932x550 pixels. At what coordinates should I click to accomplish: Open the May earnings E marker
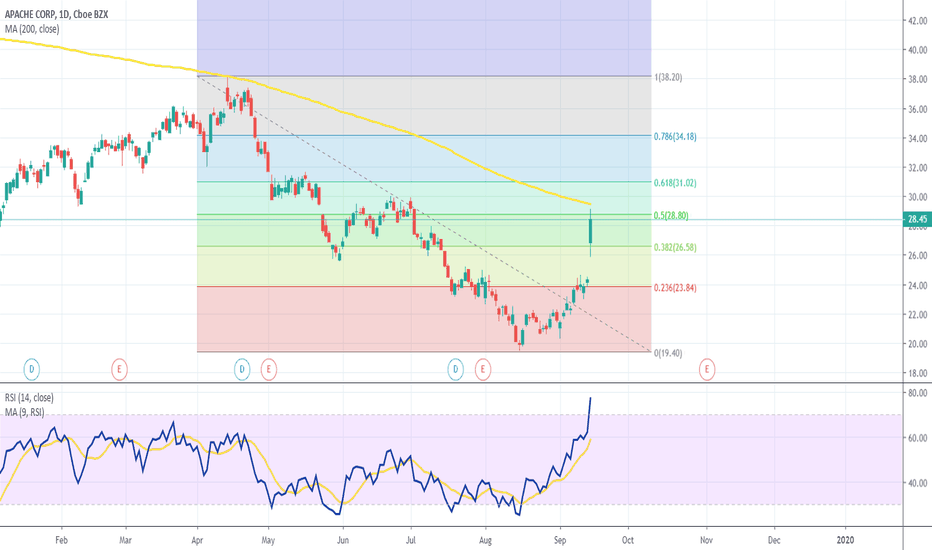point(269,369)
